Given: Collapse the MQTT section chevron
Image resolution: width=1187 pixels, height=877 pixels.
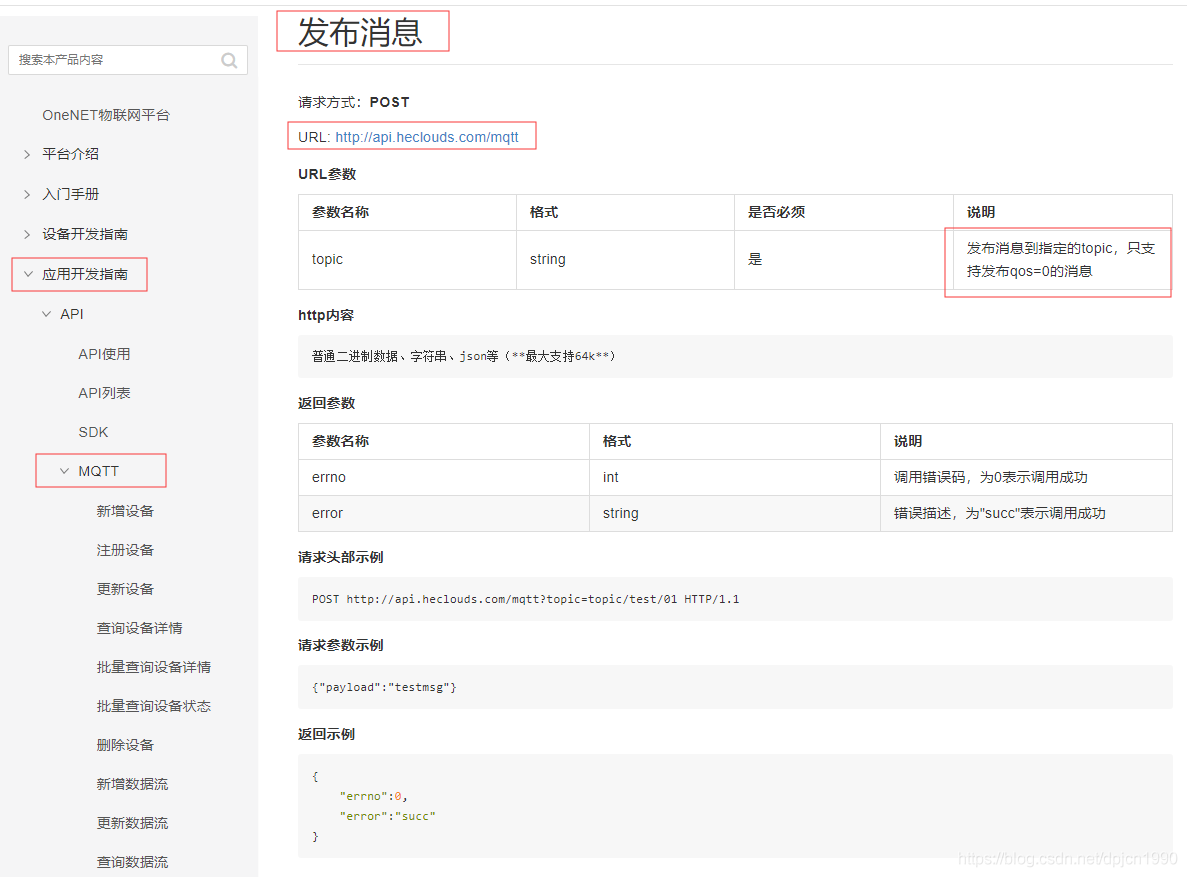Looking at the screenshot, I should 64,471.
